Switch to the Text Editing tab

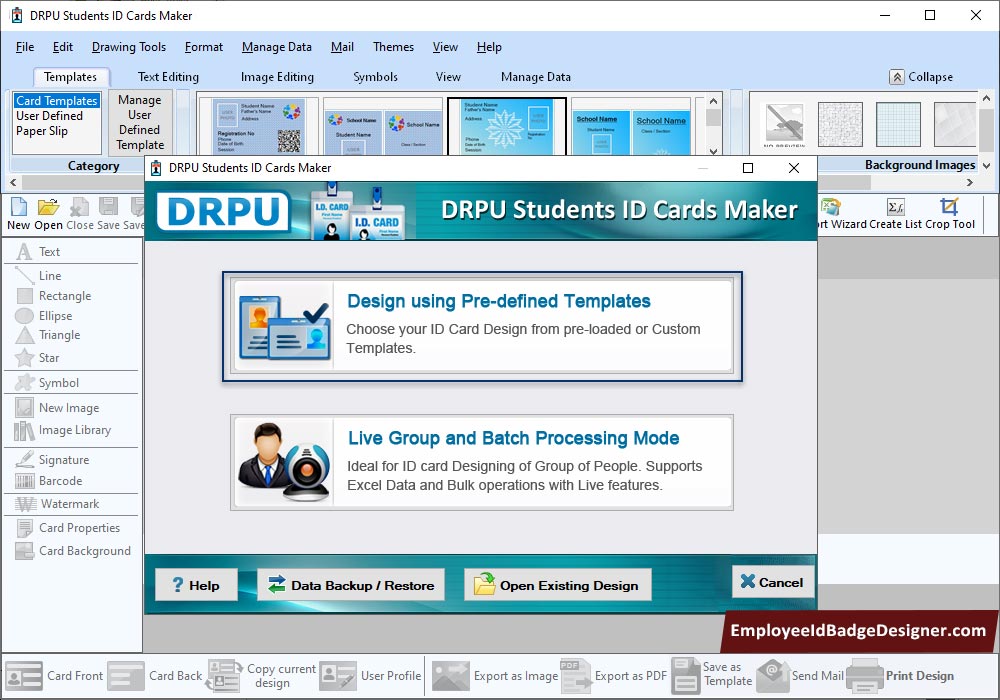(168, 77)
